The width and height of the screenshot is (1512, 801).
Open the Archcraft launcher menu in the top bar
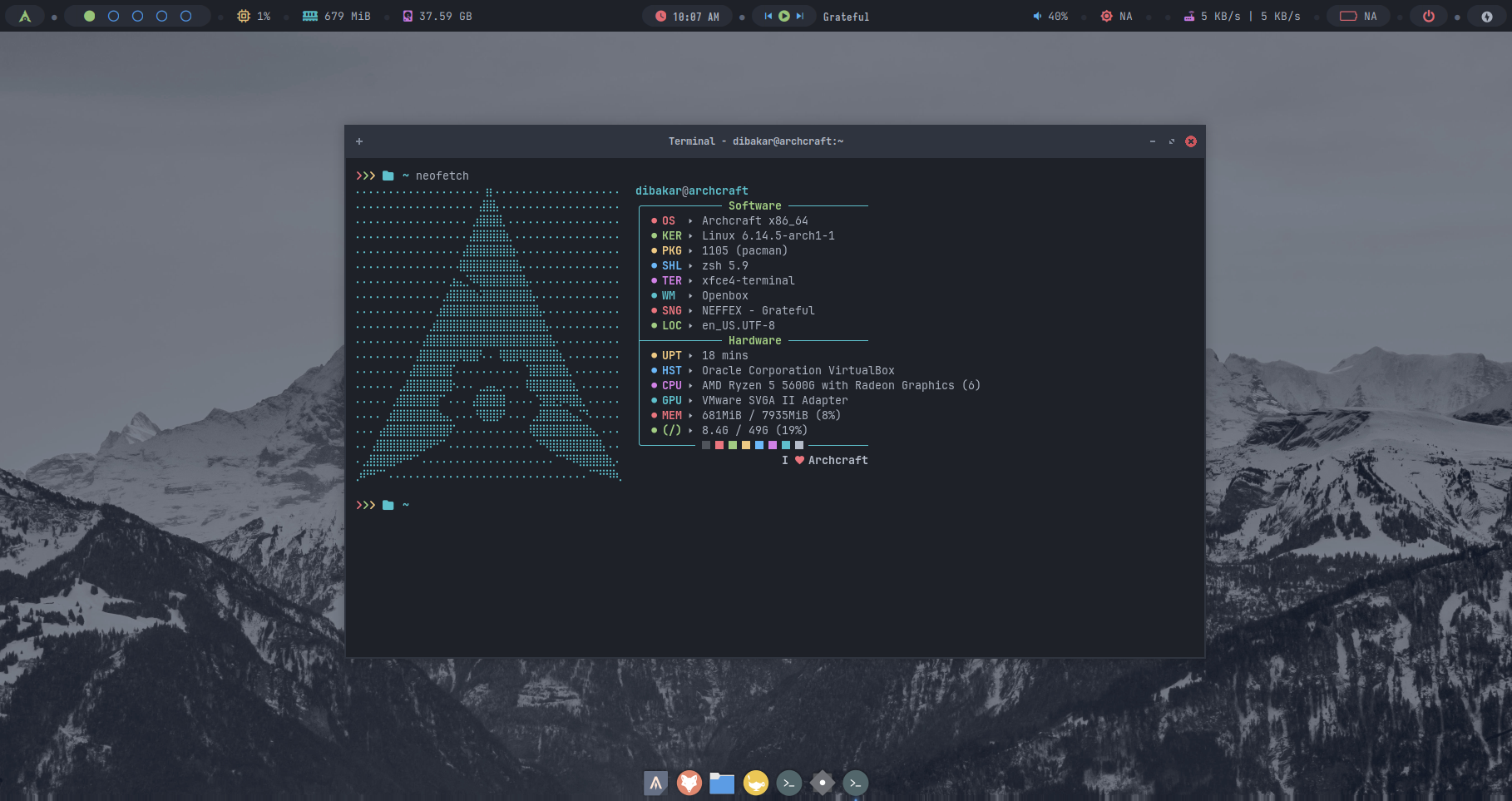click(25, 16)
